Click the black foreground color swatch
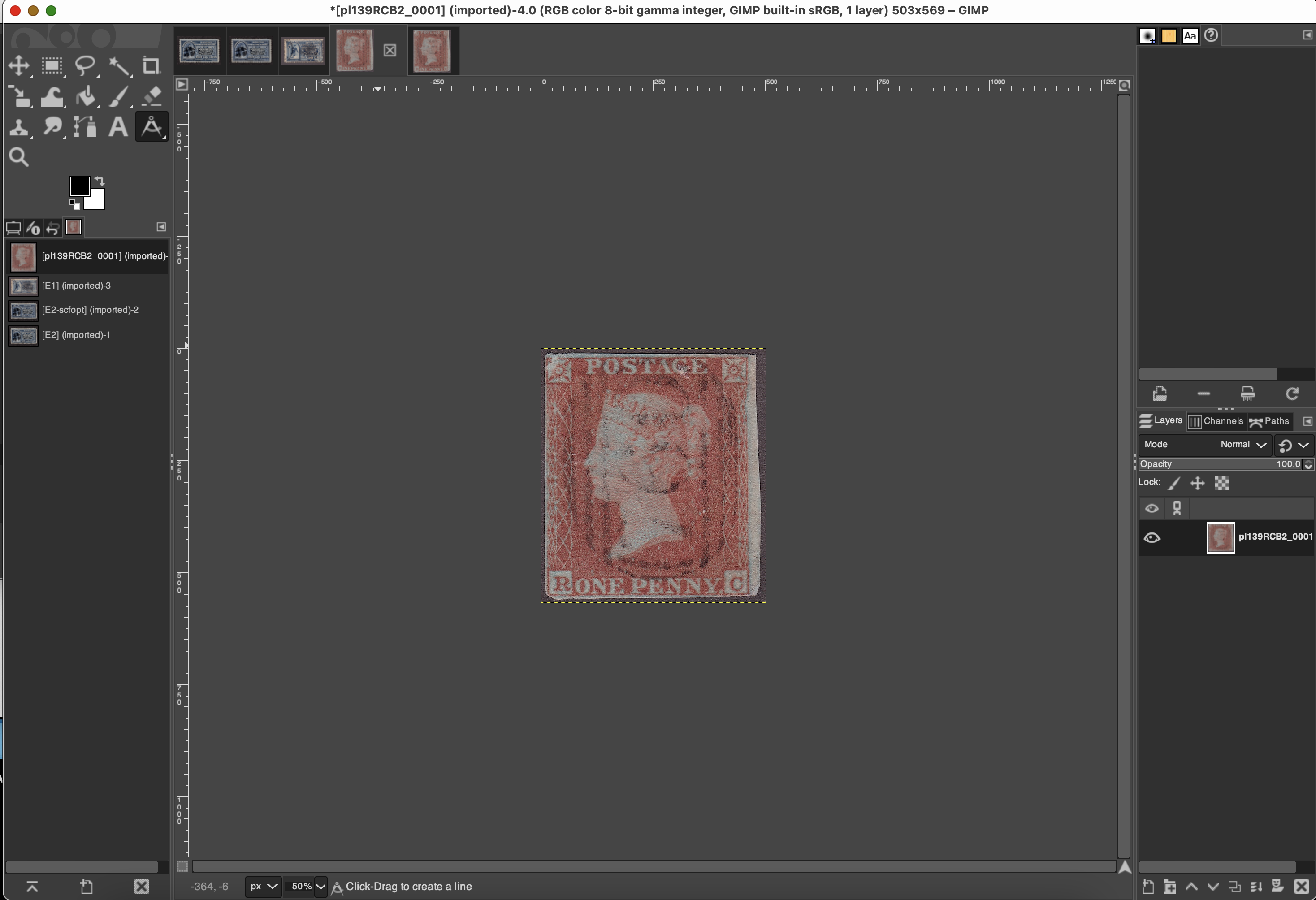The height and width of the screenshot is (900, 1316). pyautogui.click(x=79, y=186)
